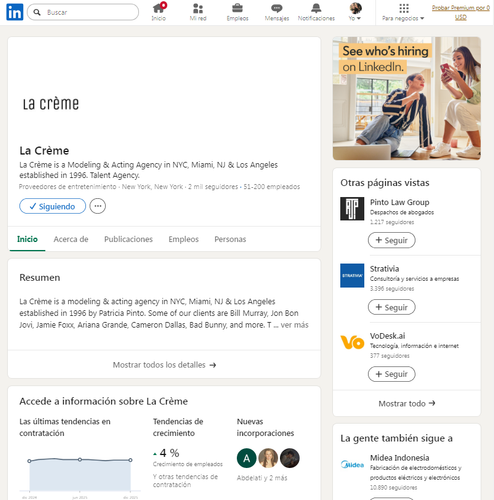Image resolution: width=494 pixels, height=500 pixels.
Task: Follow VoDesk.ai with Seguir button
Action: tap(391, 374)
